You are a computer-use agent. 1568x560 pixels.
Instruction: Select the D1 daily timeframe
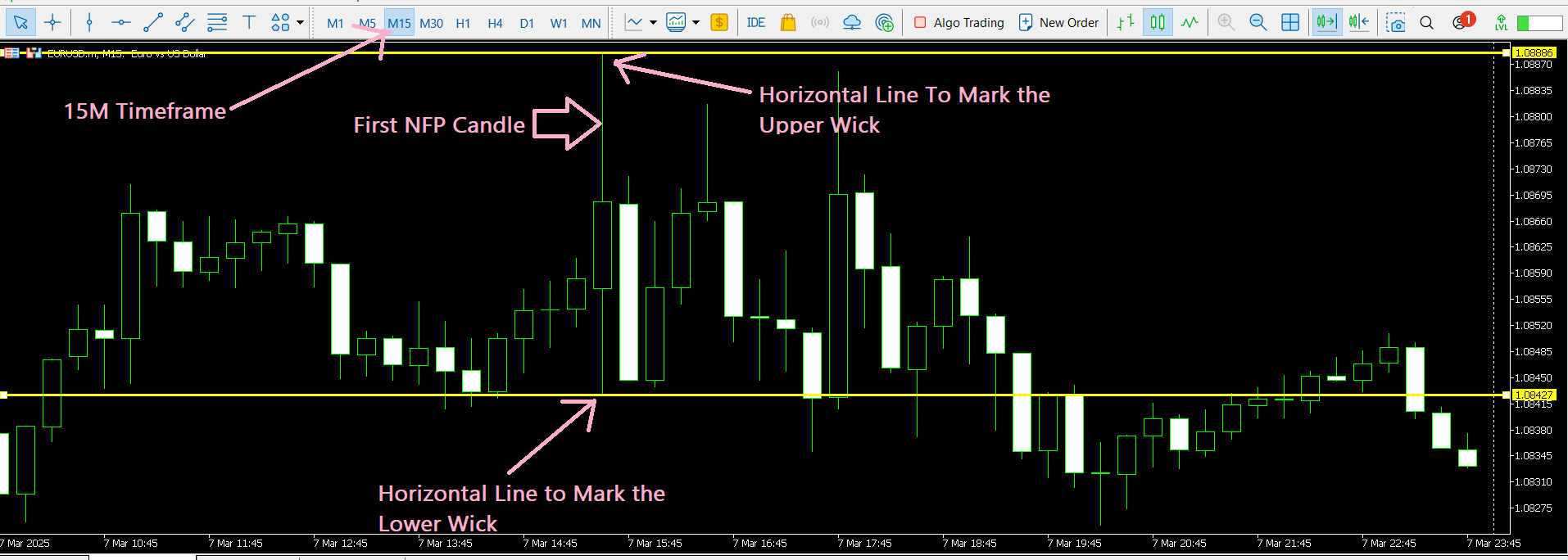click(x=527, y=23)
